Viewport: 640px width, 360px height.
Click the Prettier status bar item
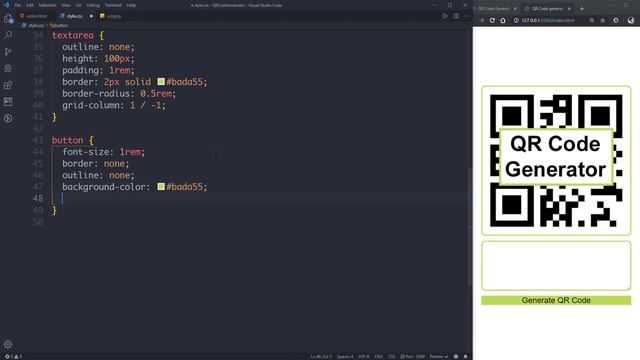pyautogui.click(x=439, y=356)
